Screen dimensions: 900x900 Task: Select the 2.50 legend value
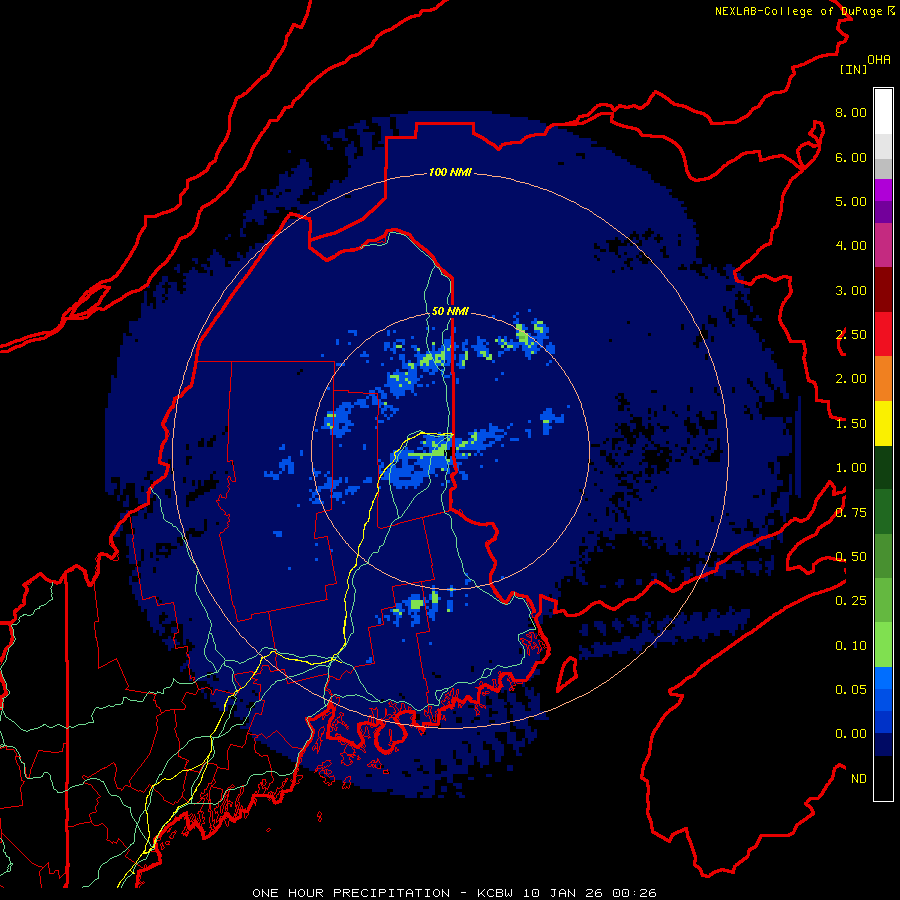[x=851, y=335]
